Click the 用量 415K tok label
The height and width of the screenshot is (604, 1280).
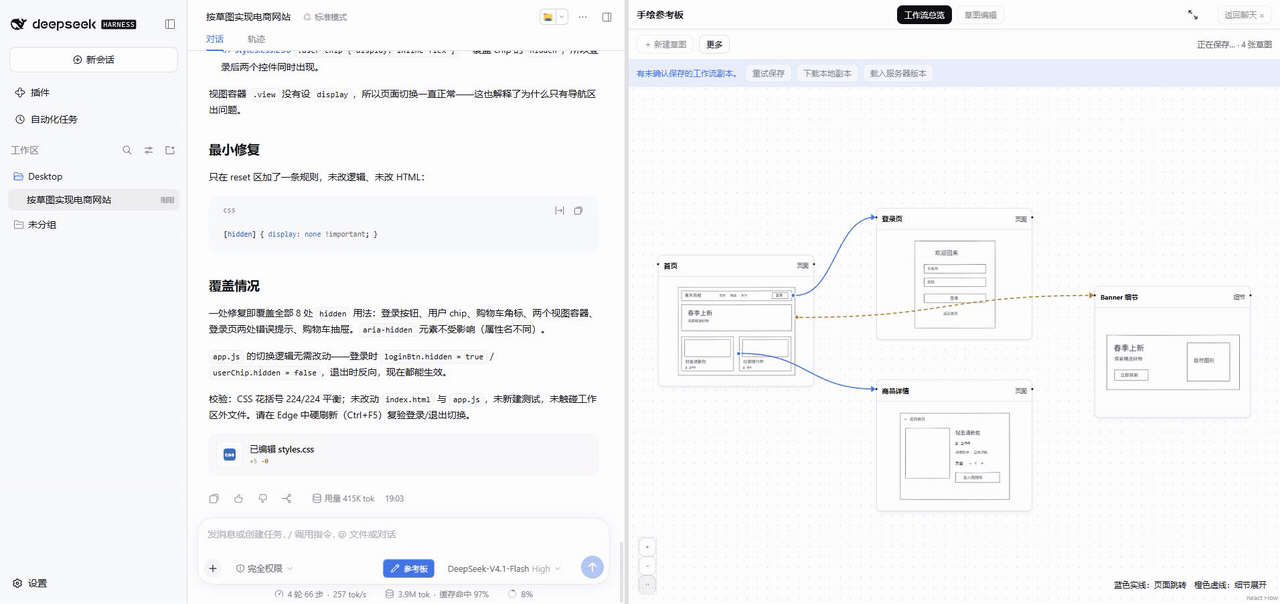pyautogui.click(x=343, y=498)
